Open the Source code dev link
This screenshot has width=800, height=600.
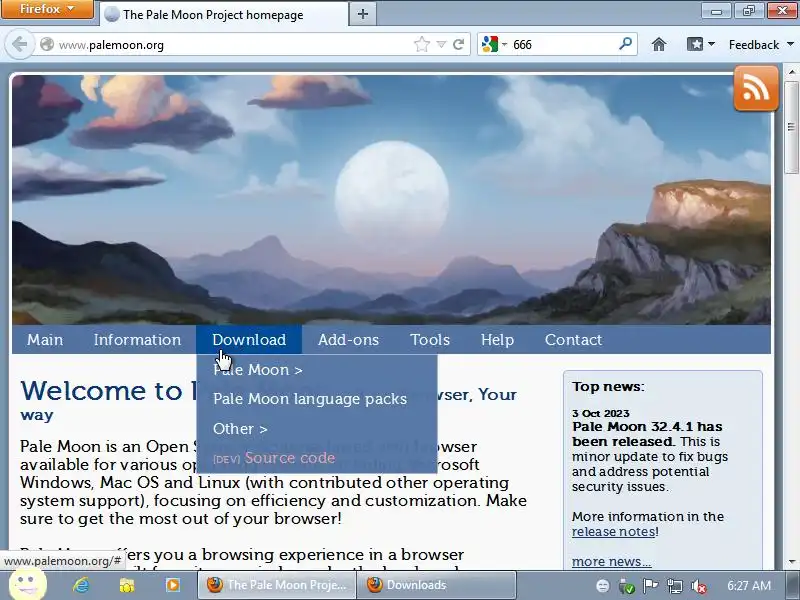point(316,458)
